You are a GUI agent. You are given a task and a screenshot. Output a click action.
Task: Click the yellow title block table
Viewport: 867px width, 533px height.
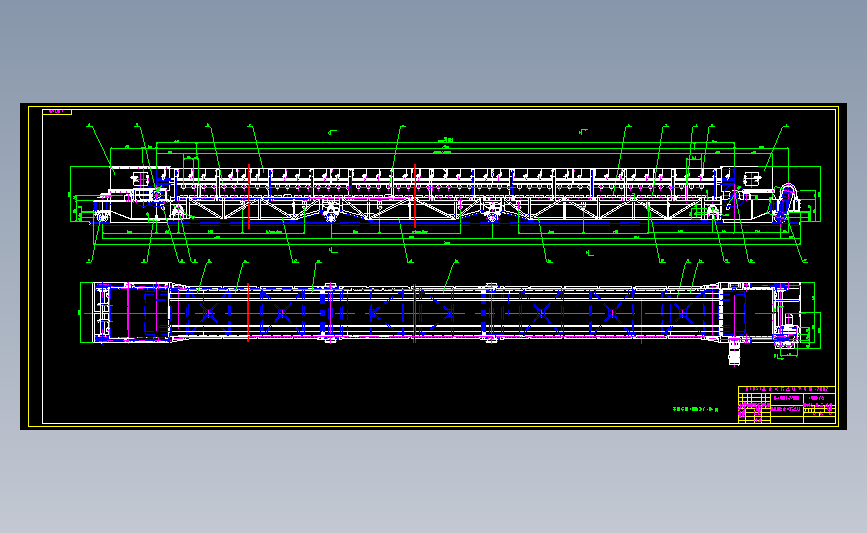click(786, 405)
